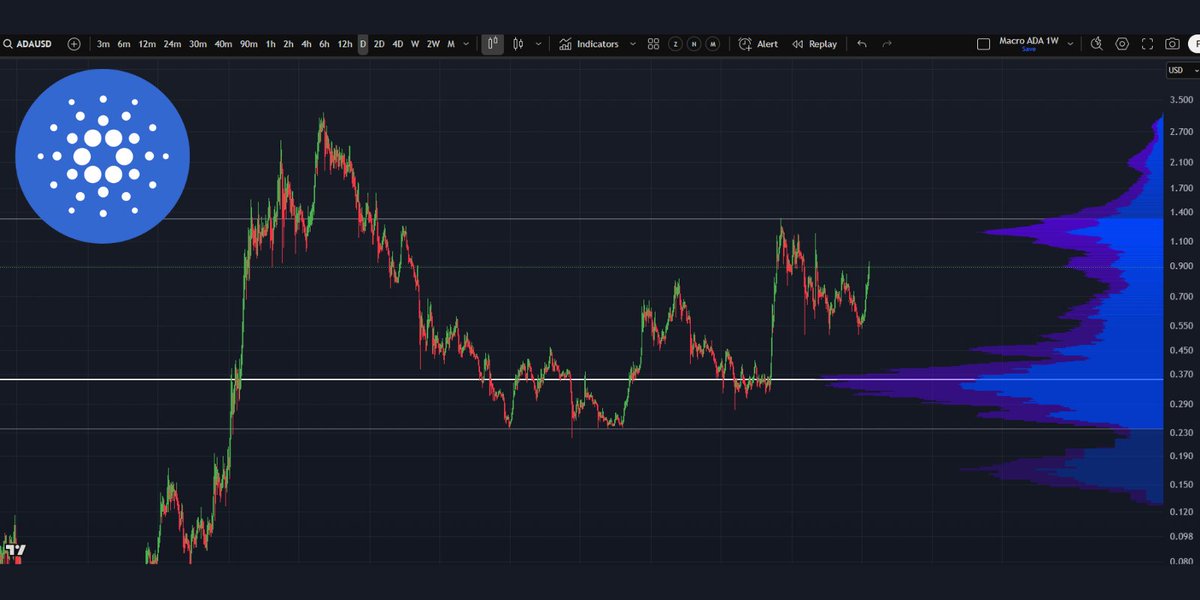Click the 0.290 price axis label
Screen dimensions: 1200x600
point(1181,404)
